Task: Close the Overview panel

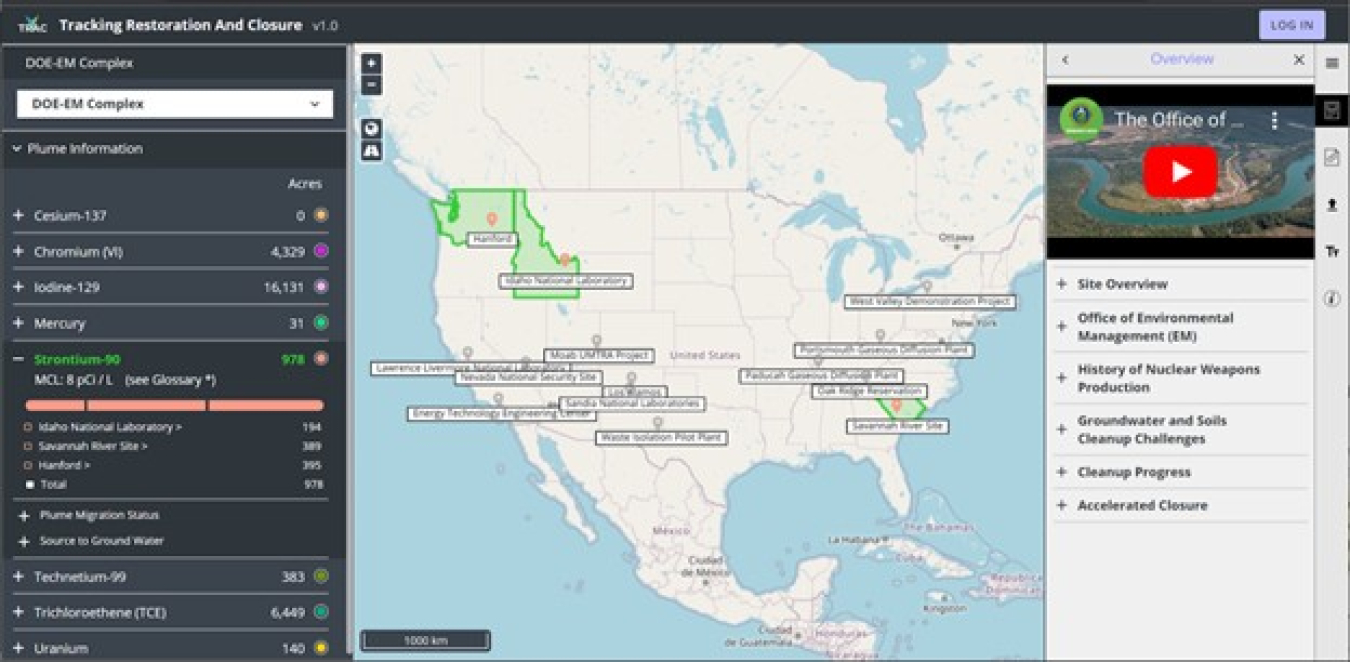Action: click(1299, 60)
